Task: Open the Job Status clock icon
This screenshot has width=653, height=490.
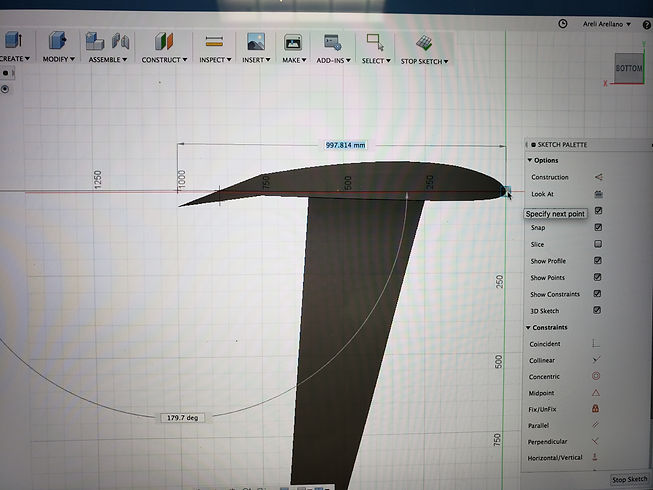Action: 563,24
